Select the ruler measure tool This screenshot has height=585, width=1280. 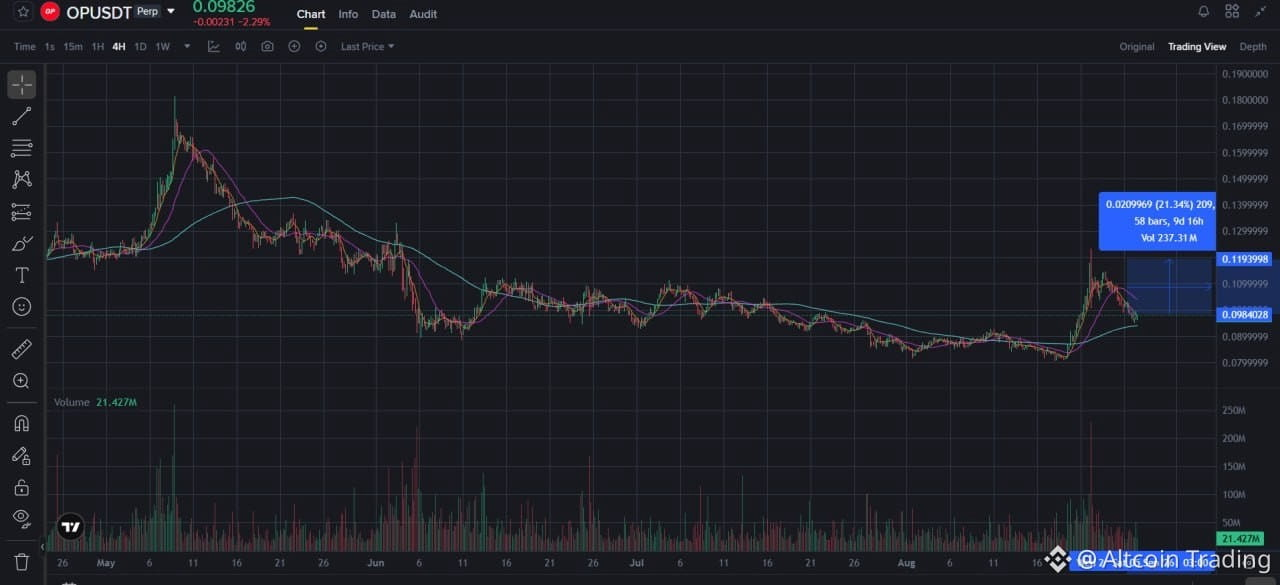(21, 349)
